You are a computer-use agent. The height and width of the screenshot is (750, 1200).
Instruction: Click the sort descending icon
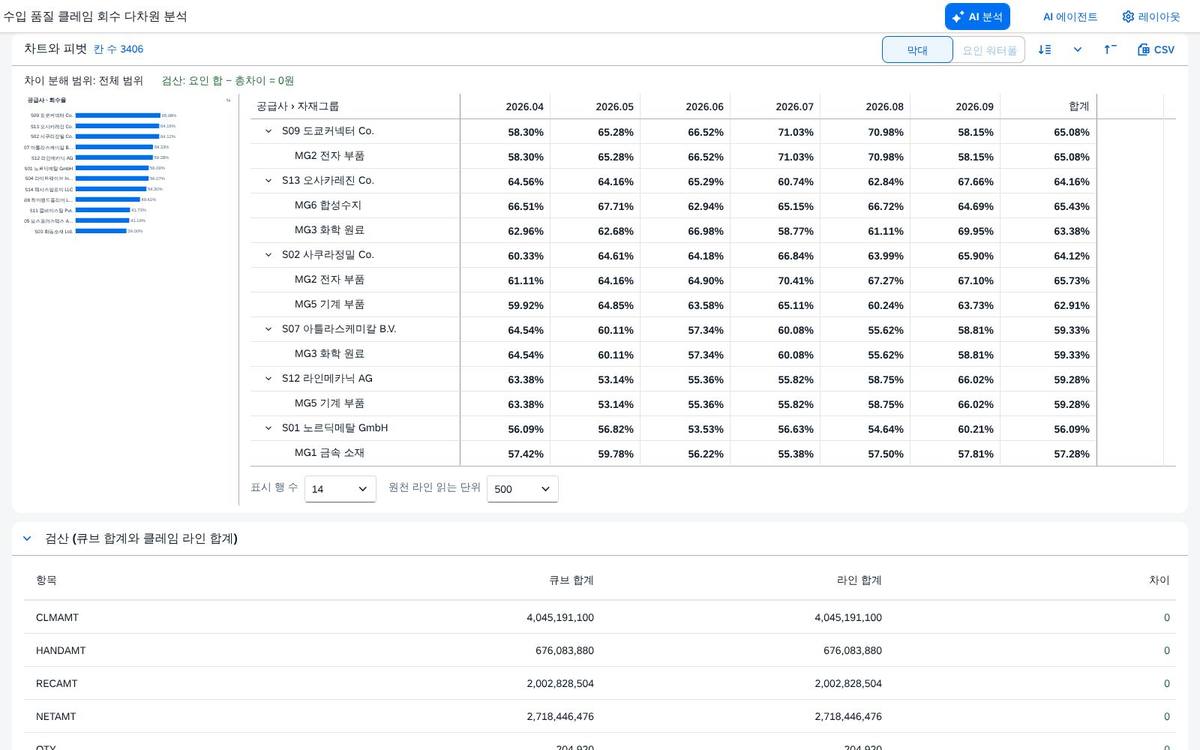pos(1045,50)
